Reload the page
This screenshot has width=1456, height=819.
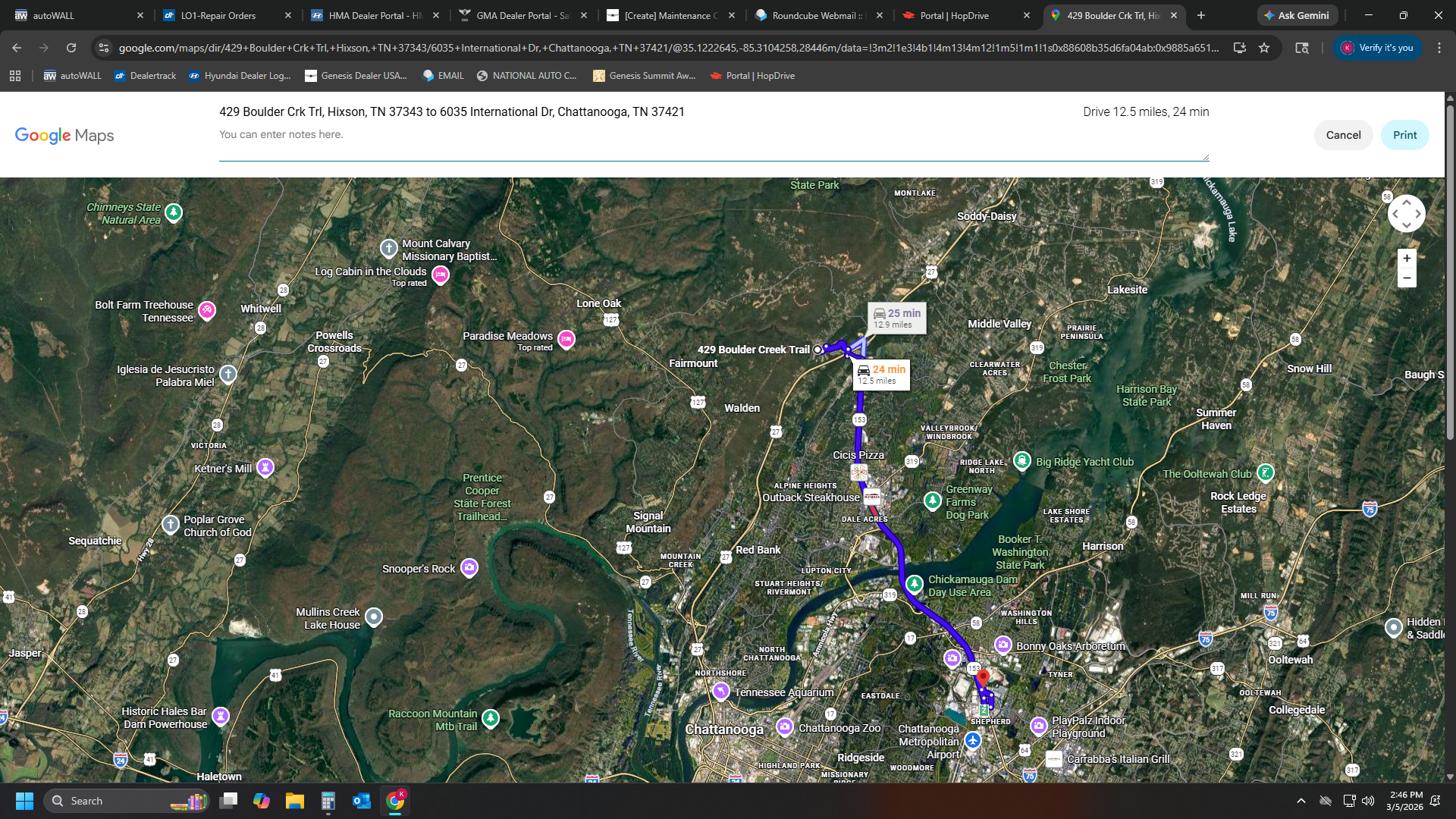(x=71, y=48)
